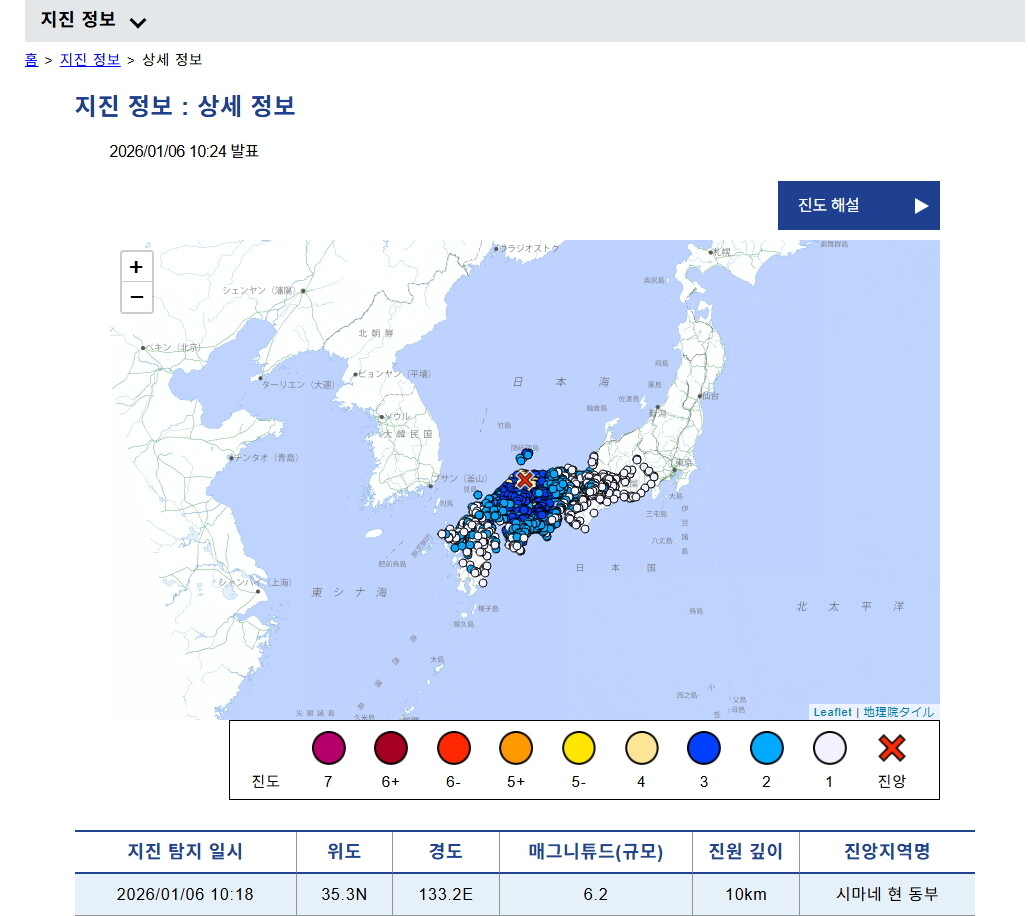Click the 東シナ海 label on the map

point(349,592)
